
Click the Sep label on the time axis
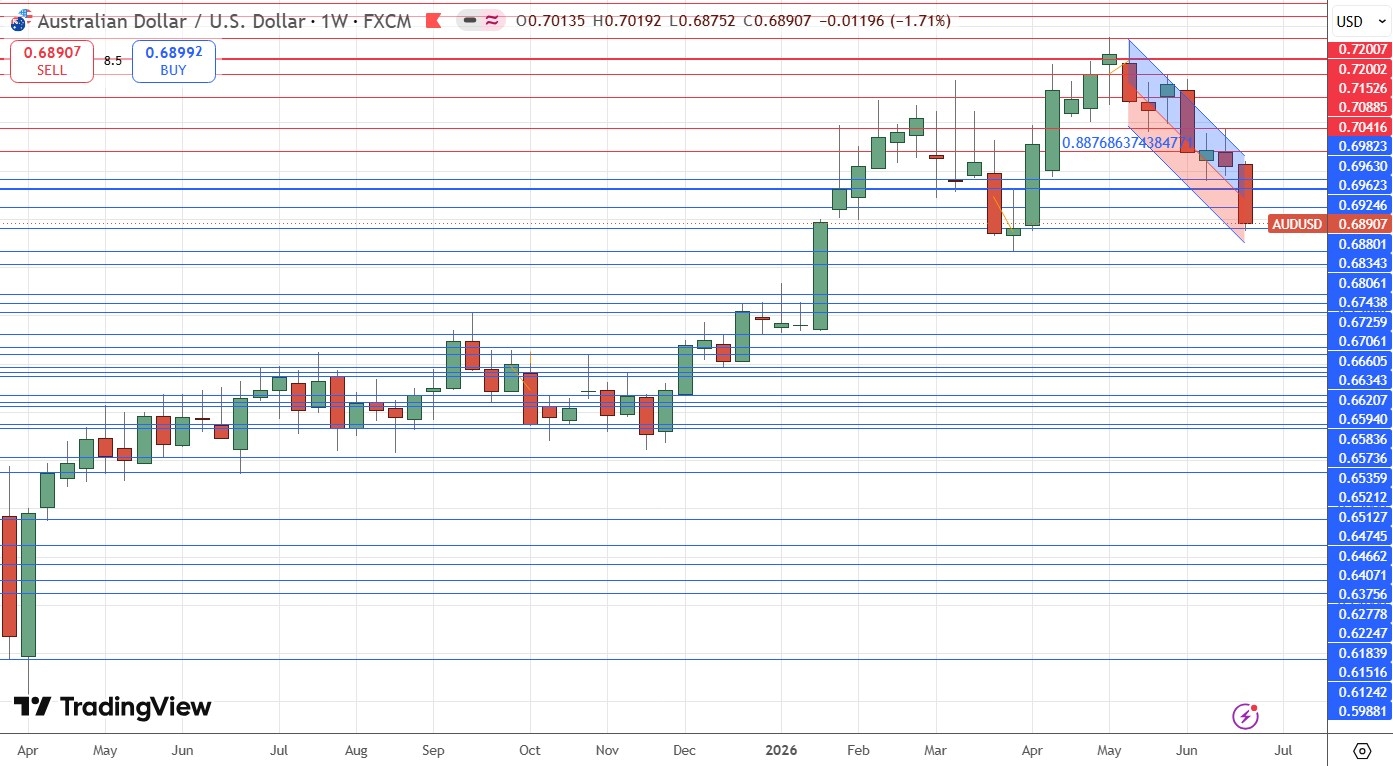click(x=433, y=750)
